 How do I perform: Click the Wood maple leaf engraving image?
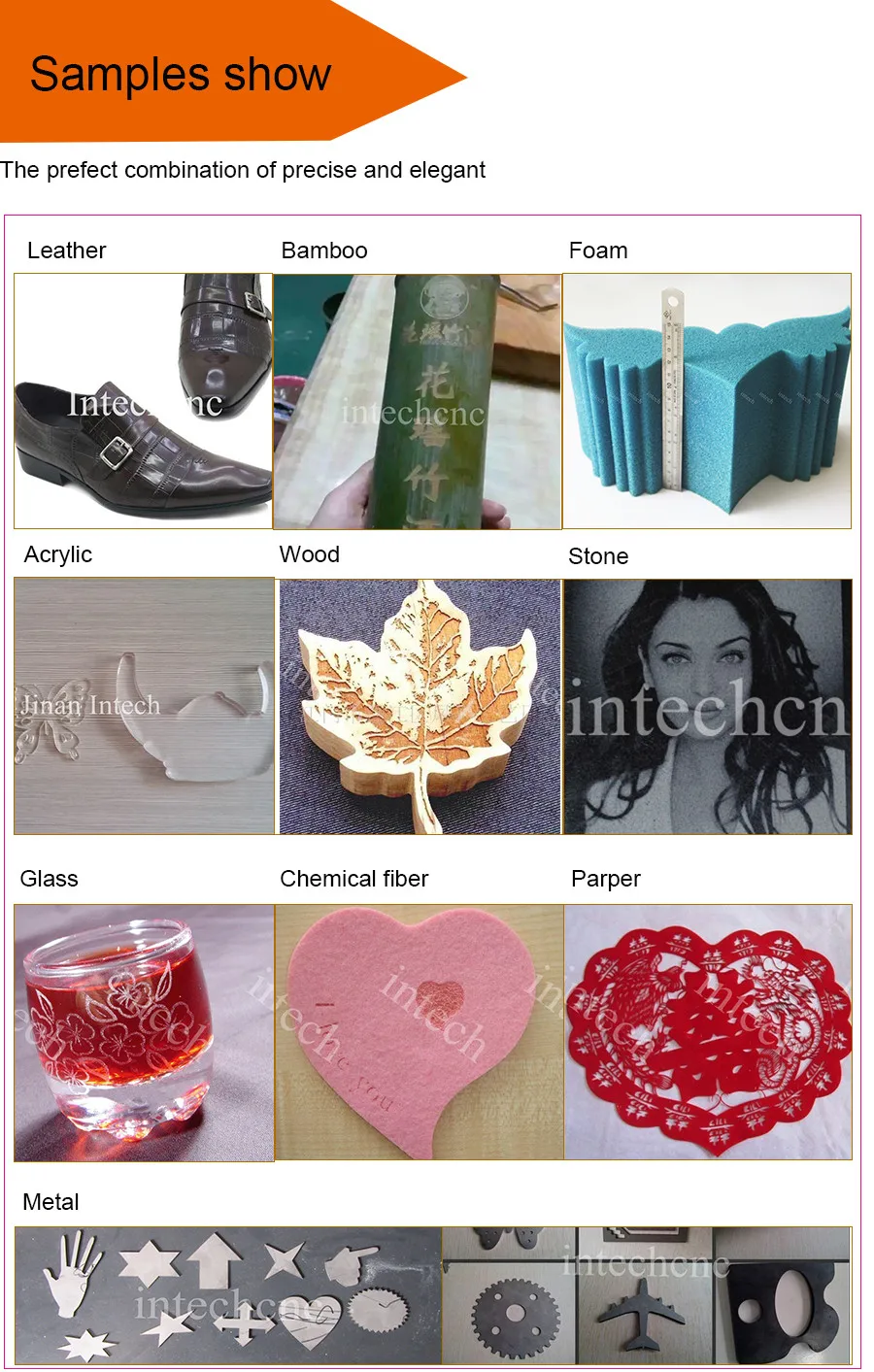pyautogui.click(x=420, y=707)
